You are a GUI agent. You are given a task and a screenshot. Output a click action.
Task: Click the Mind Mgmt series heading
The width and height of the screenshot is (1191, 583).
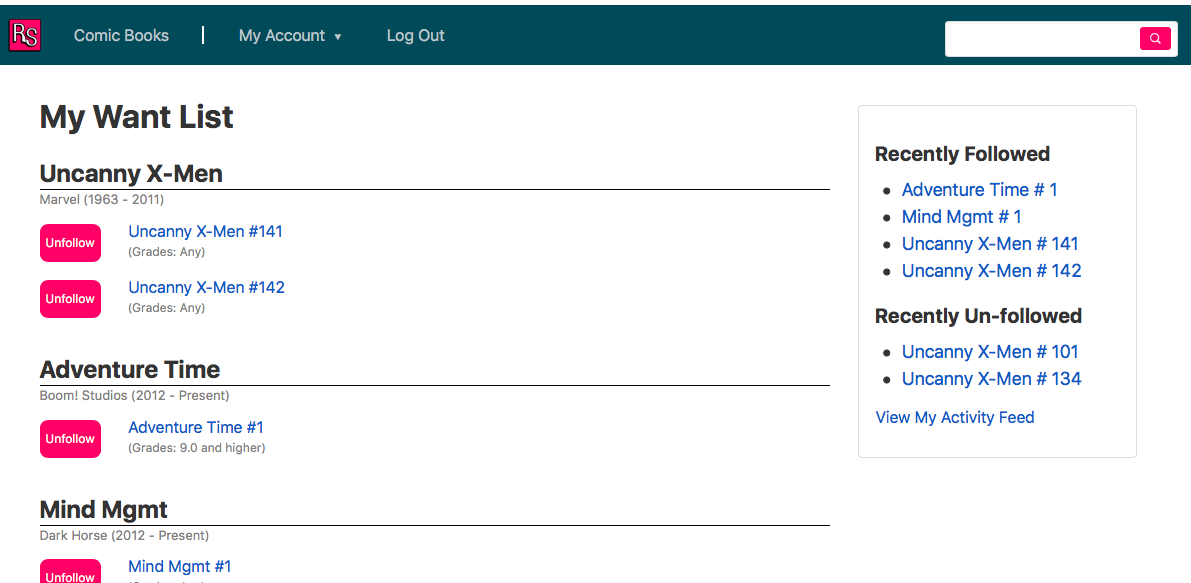pyautogui.click(x=103, y=509)
